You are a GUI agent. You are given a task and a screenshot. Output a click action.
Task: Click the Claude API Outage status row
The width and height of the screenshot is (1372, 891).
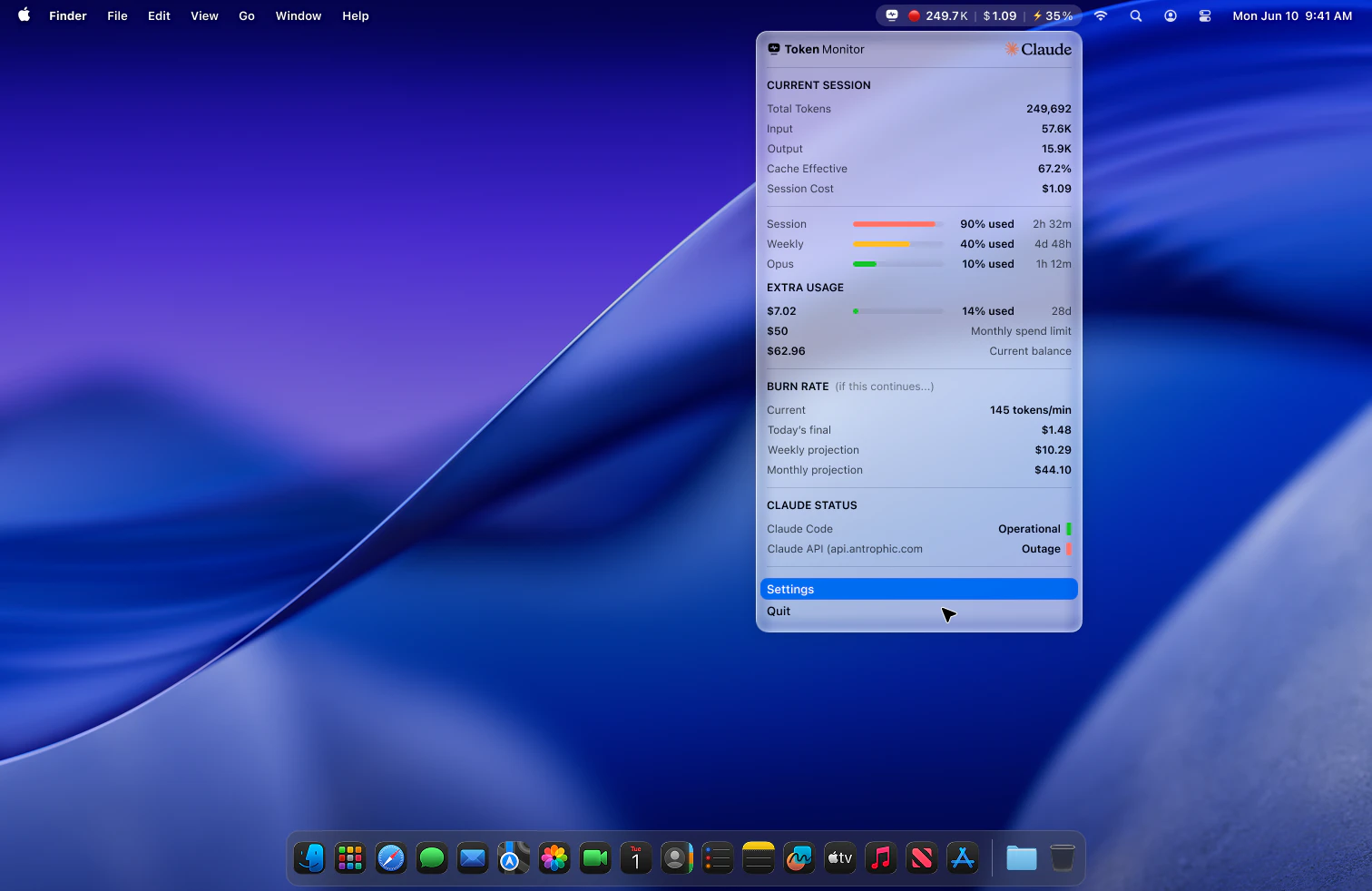(918, 549)
